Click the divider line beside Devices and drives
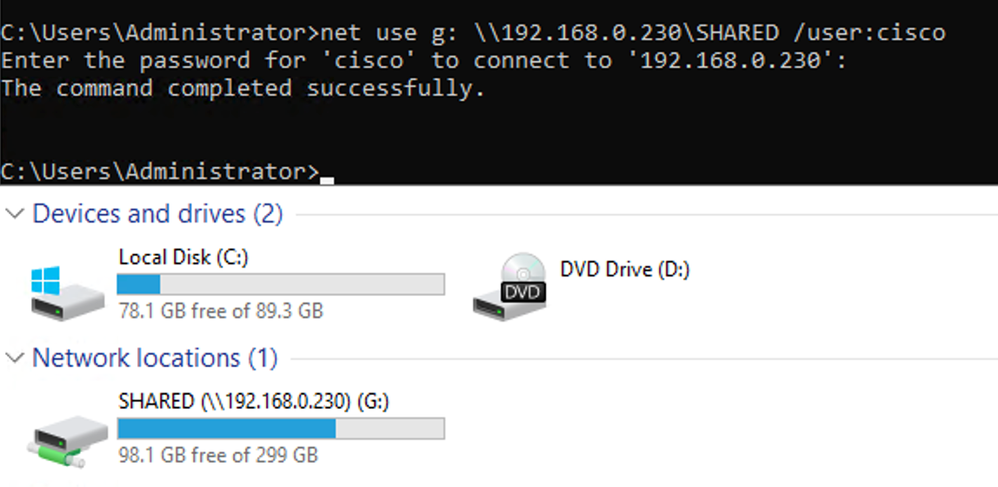 click(647, 215)
